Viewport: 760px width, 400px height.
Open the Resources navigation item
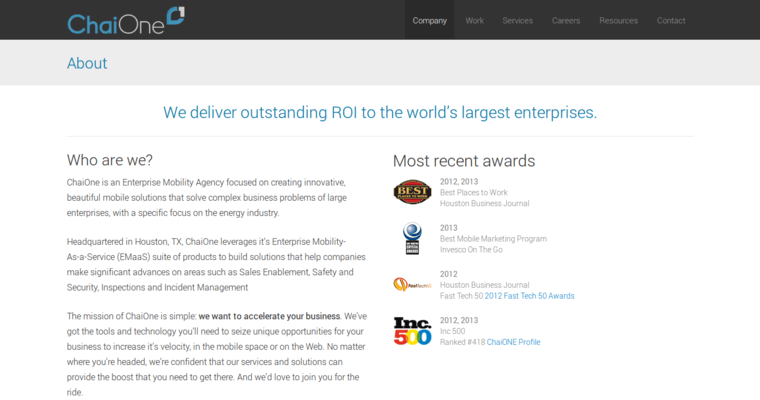[x=618, y=20]
